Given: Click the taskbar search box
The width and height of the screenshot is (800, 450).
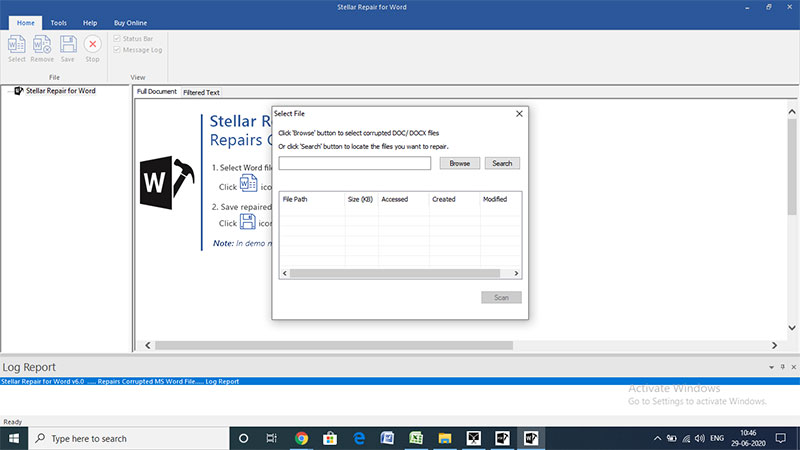Looking at the screenshot, I should [x=129, y=438].
